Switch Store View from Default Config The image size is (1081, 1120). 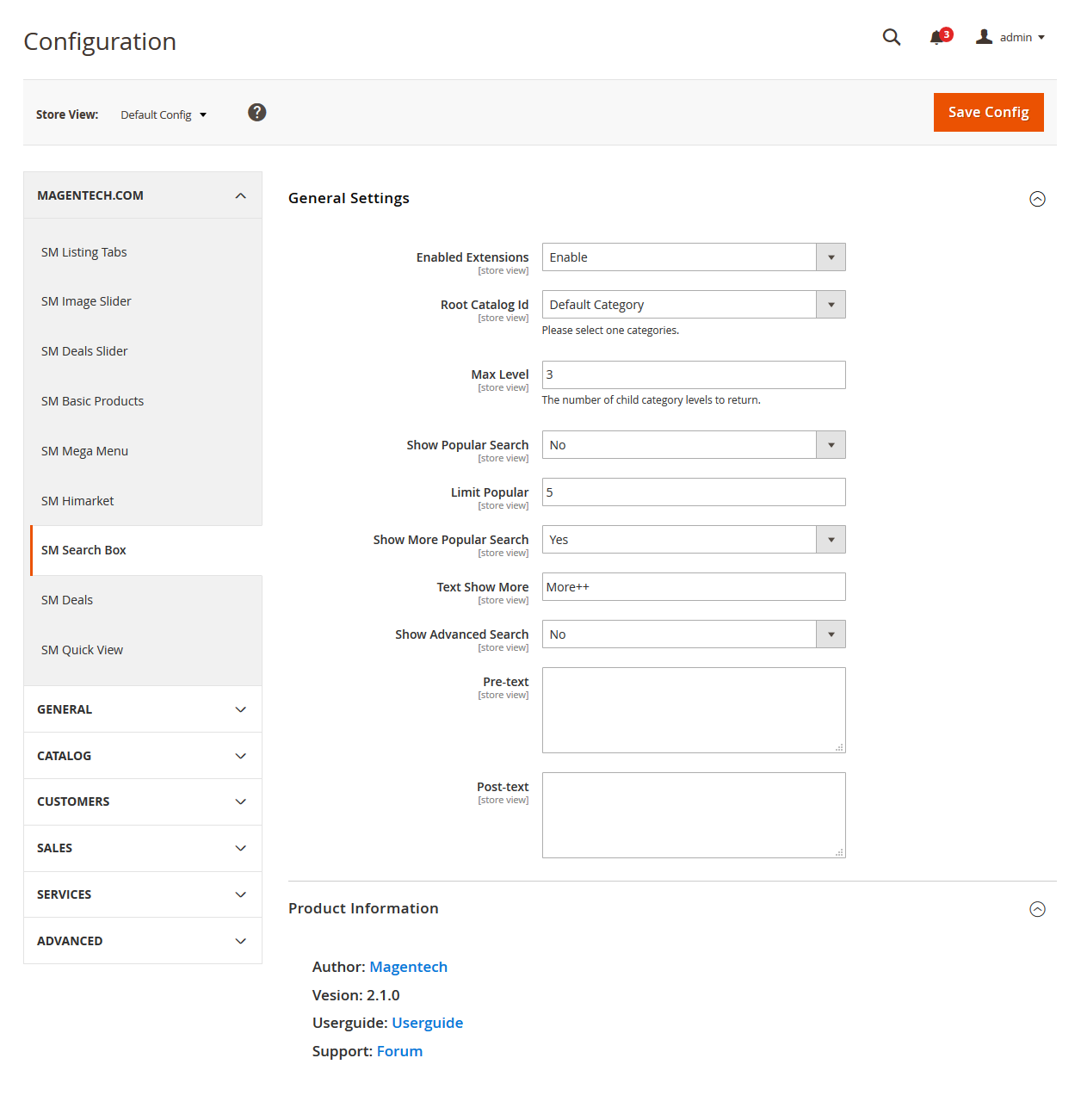(164, 114)
